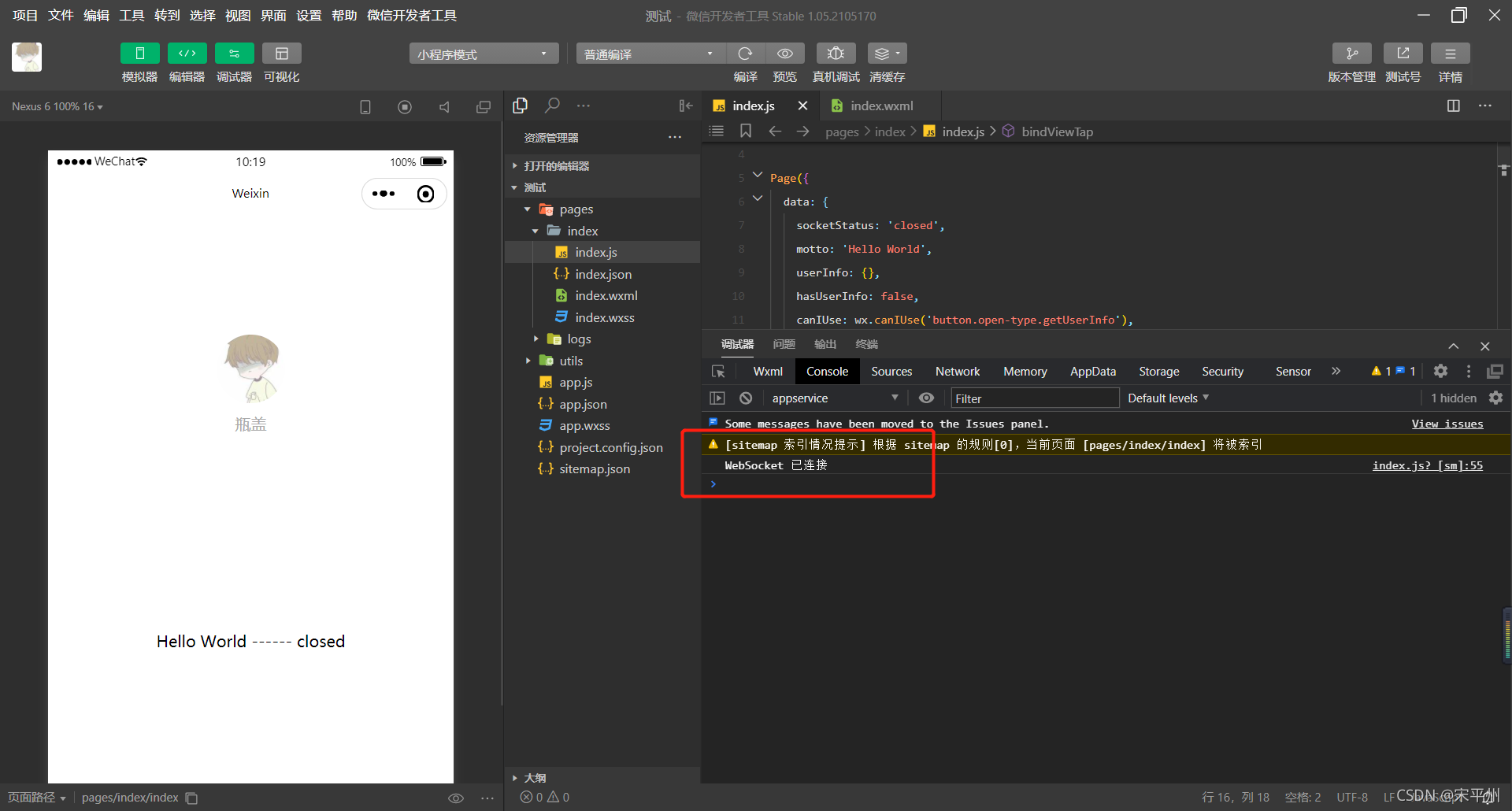Collapse the debugger panel with up chevron

(x=1453, y=346)
